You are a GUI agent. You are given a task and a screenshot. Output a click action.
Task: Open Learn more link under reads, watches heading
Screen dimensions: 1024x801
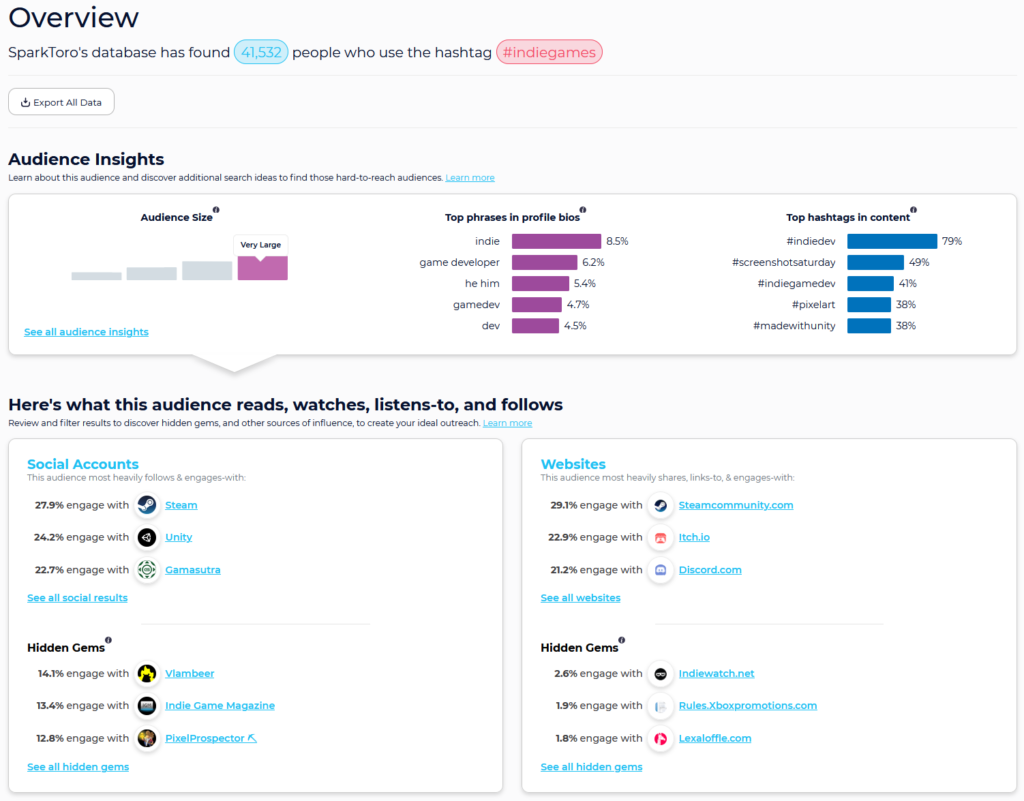pyautogui.click(x=507, y=423)
